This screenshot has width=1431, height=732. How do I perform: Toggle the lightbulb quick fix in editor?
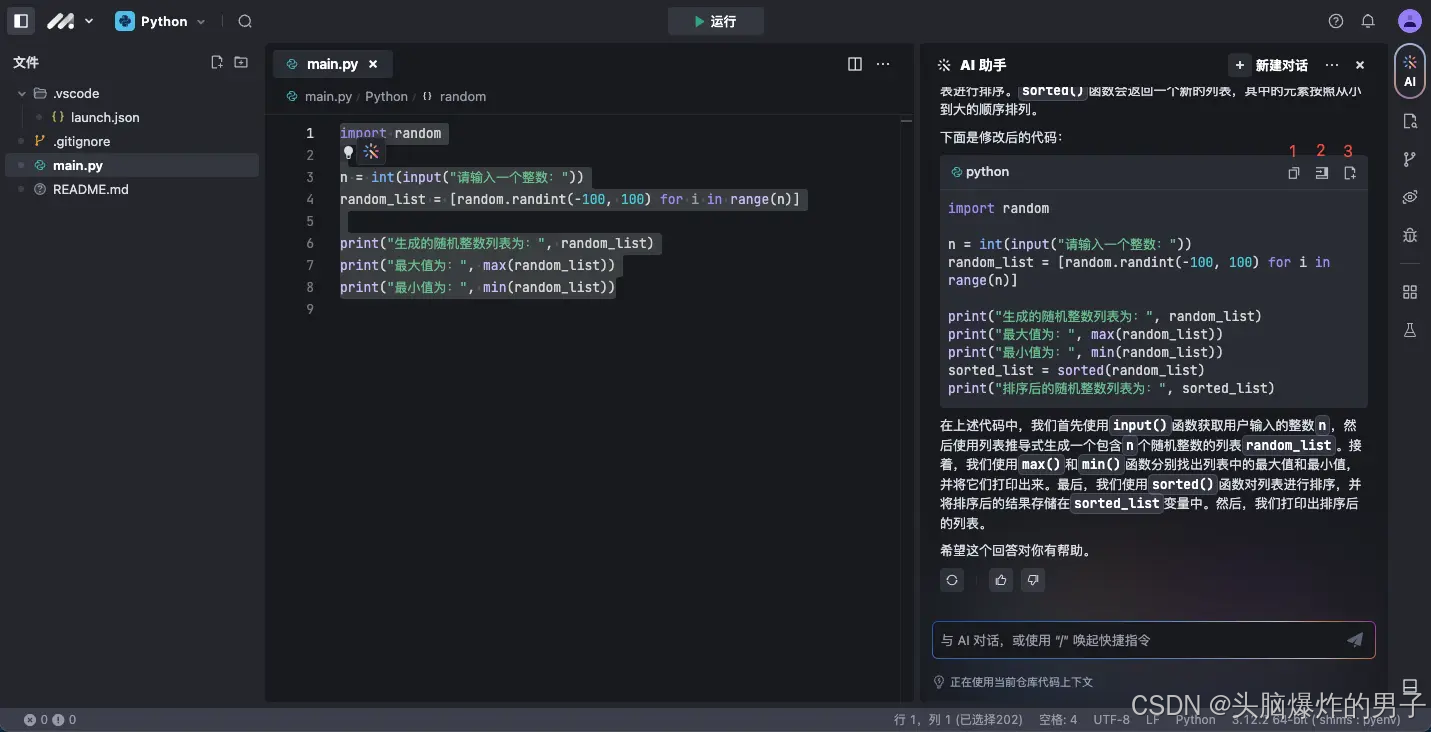pyautogui.click(x=349, y=152)
